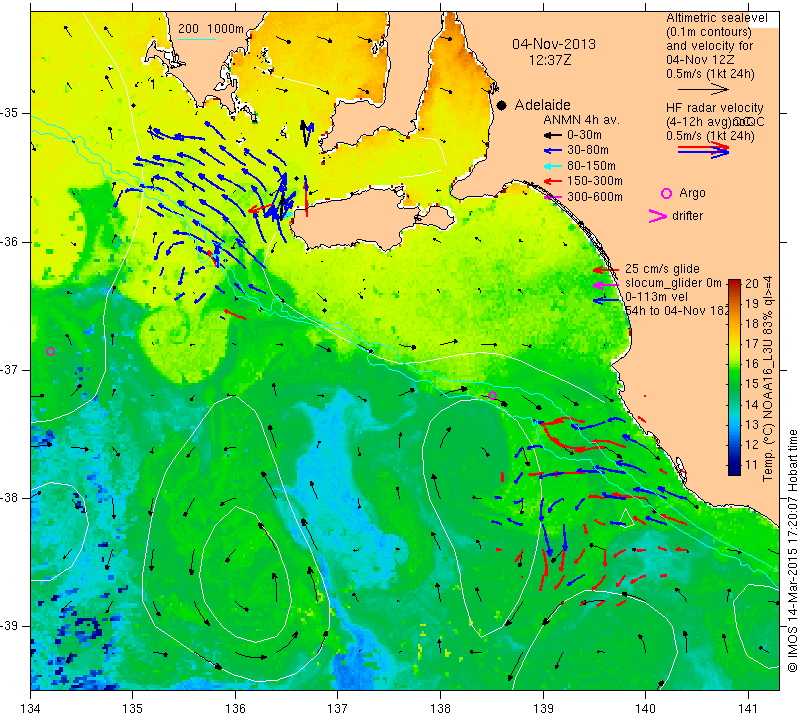Click the longitude axis label 140
This screenshot has width=800, height=720.
(x=645, y=709)
